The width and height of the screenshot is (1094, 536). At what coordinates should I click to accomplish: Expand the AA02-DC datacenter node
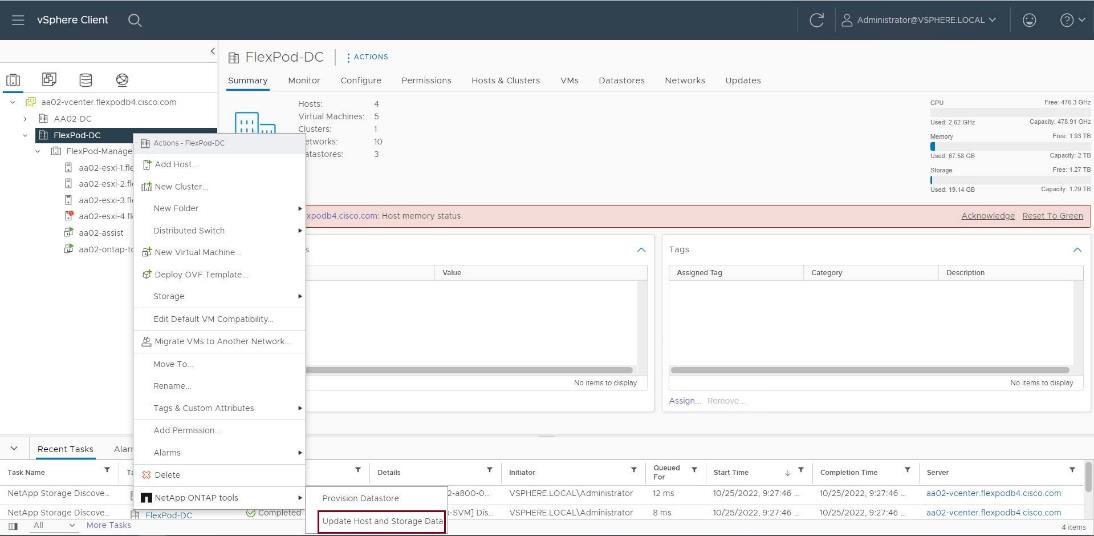25,119
